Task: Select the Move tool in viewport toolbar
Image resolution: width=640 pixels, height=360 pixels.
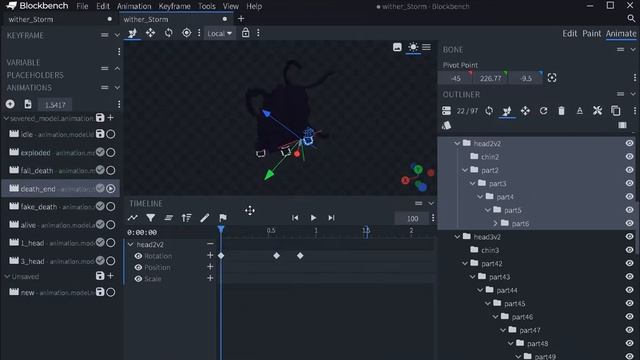Action: coord(150,33)
